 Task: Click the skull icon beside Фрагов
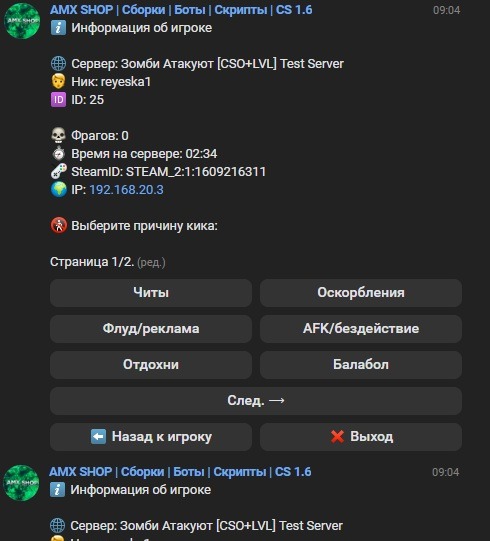tap(58, 135)
